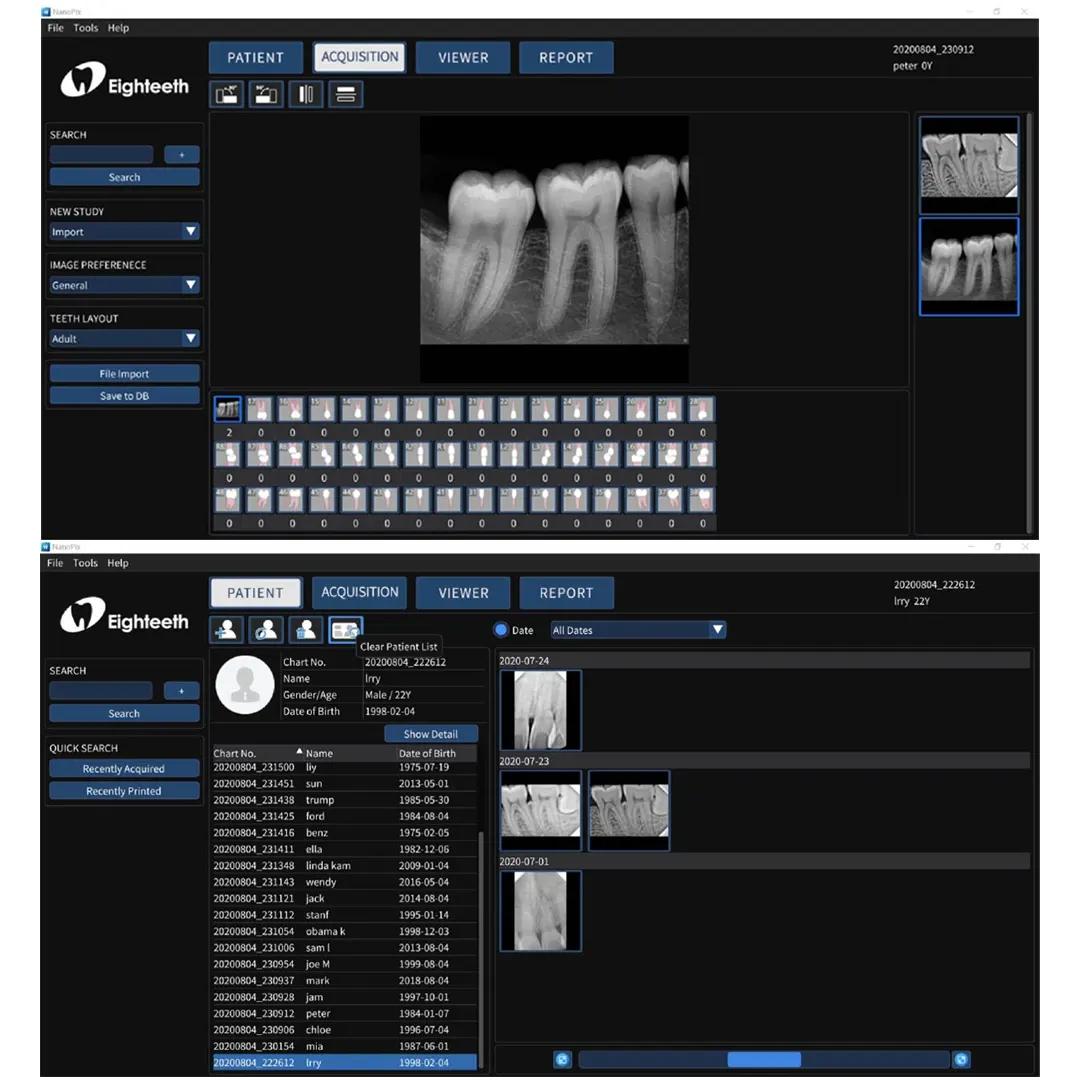Click the Recently Acquired quick search button
This screenshot has height=1080, width=1080.
click(x=124, y=769)
